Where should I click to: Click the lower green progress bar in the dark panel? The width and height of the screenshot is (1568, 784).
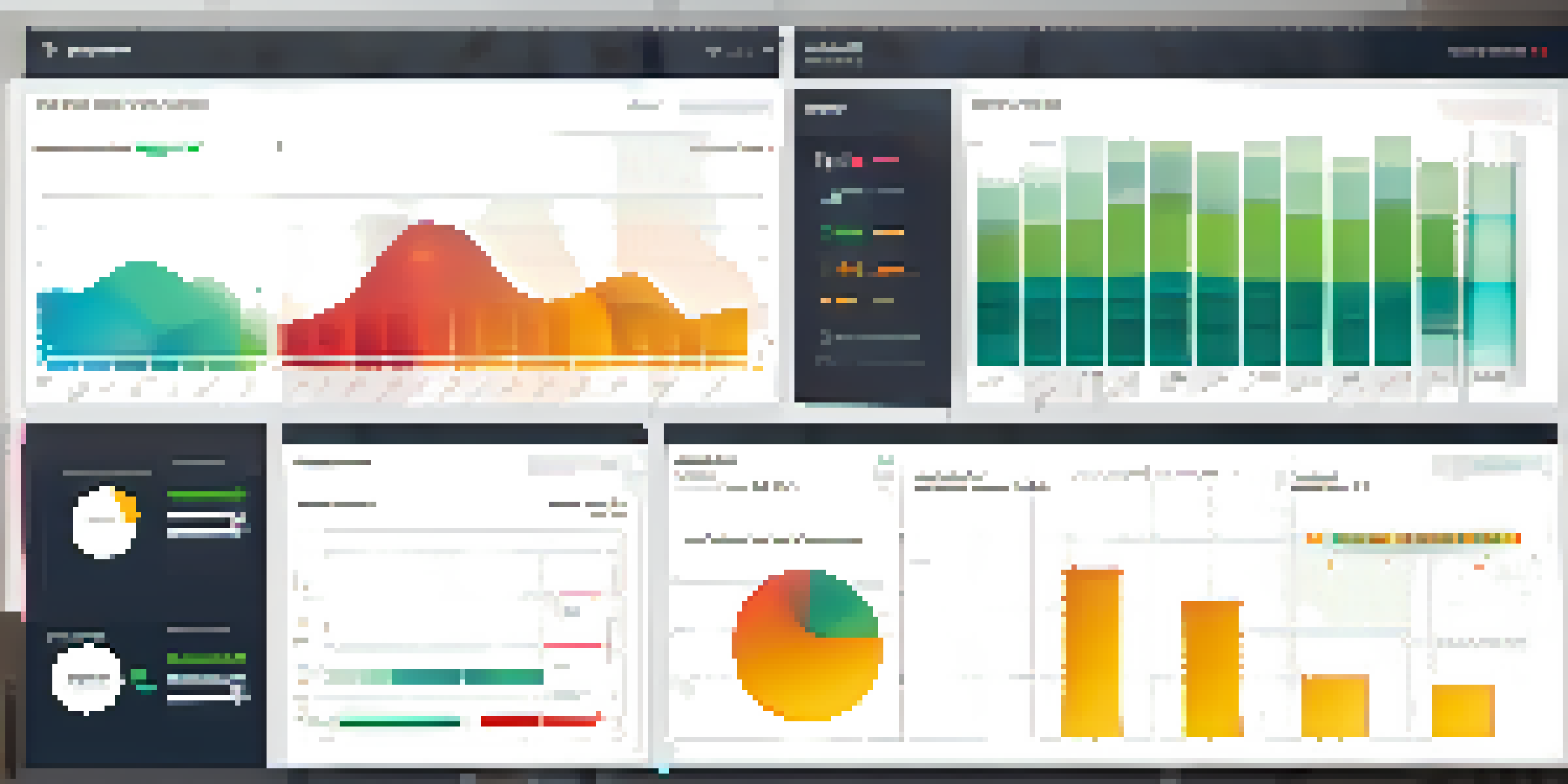(206, 658)
